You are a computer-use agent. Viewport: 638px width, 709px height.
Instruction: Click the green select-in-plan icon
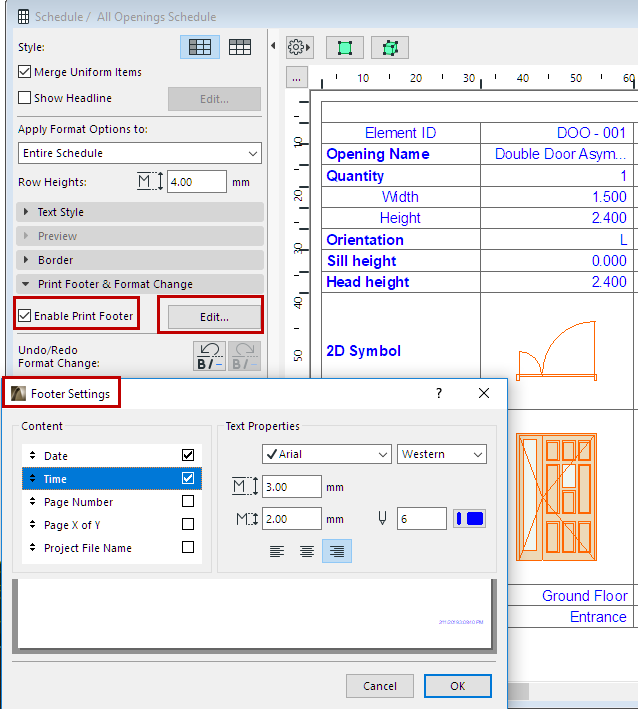coord(345,47)
